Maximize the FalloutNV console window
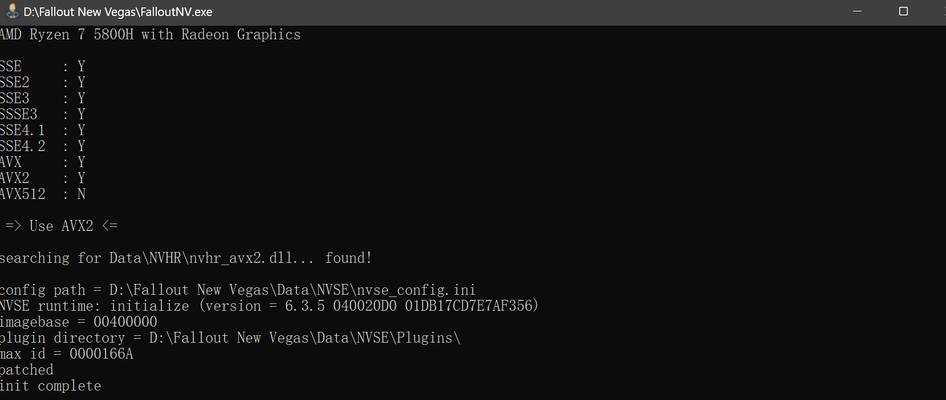Viewport: 946px width, 400px height. pos(903,11)
